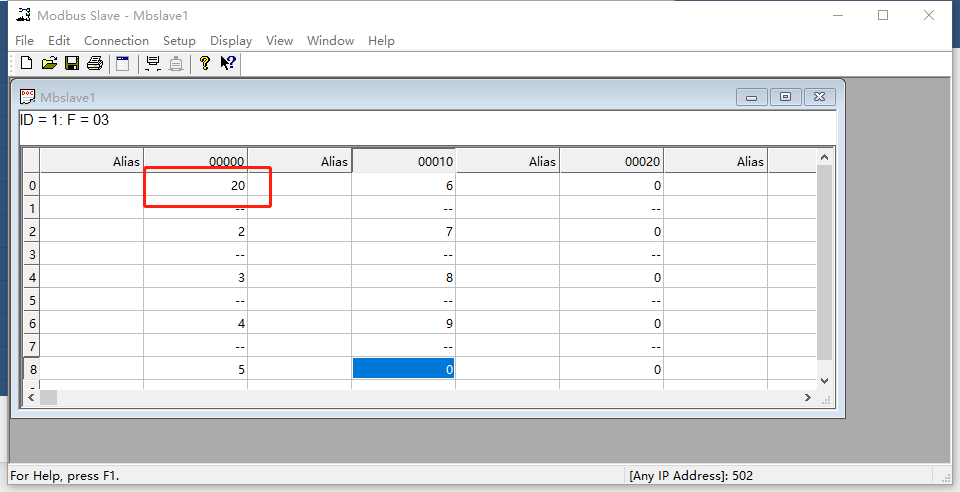The width and height of the screenshot is (960, 492).
Task: Open the View menu
Action: pos(279,40)
